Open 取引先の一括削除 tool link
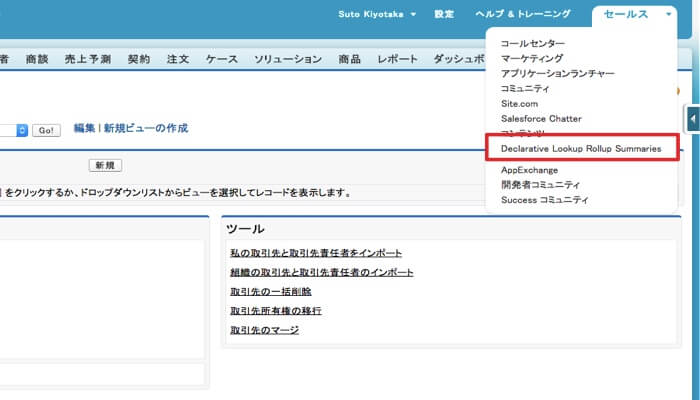The width and height of the screenshot is (700, 400). tap(270, 292)
